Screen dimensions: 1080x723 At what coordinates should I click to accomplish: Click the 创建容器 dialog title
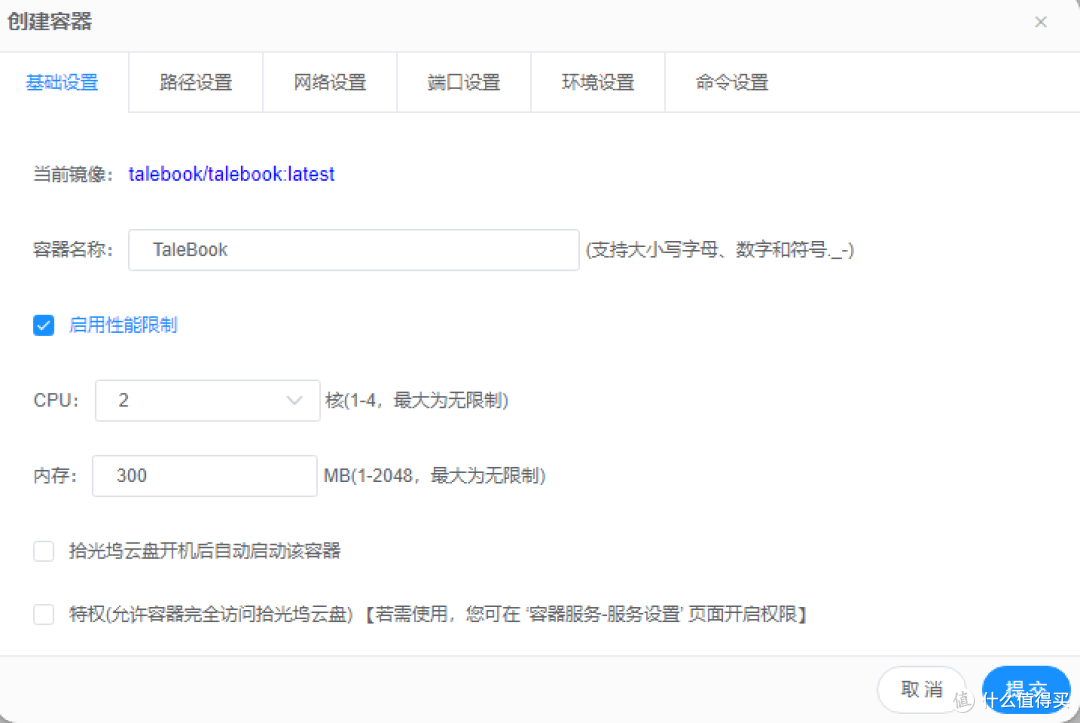coord(51,21)
